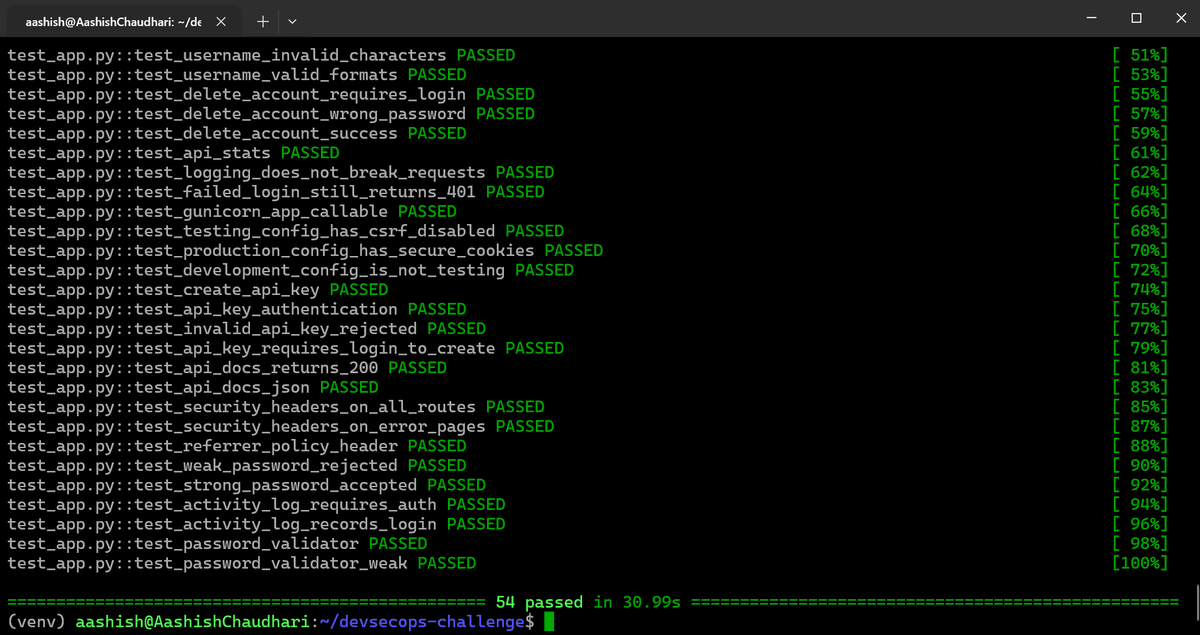Click the test_api_docs_returns_200 line
1200x635 pixels.
pos(227,367)
